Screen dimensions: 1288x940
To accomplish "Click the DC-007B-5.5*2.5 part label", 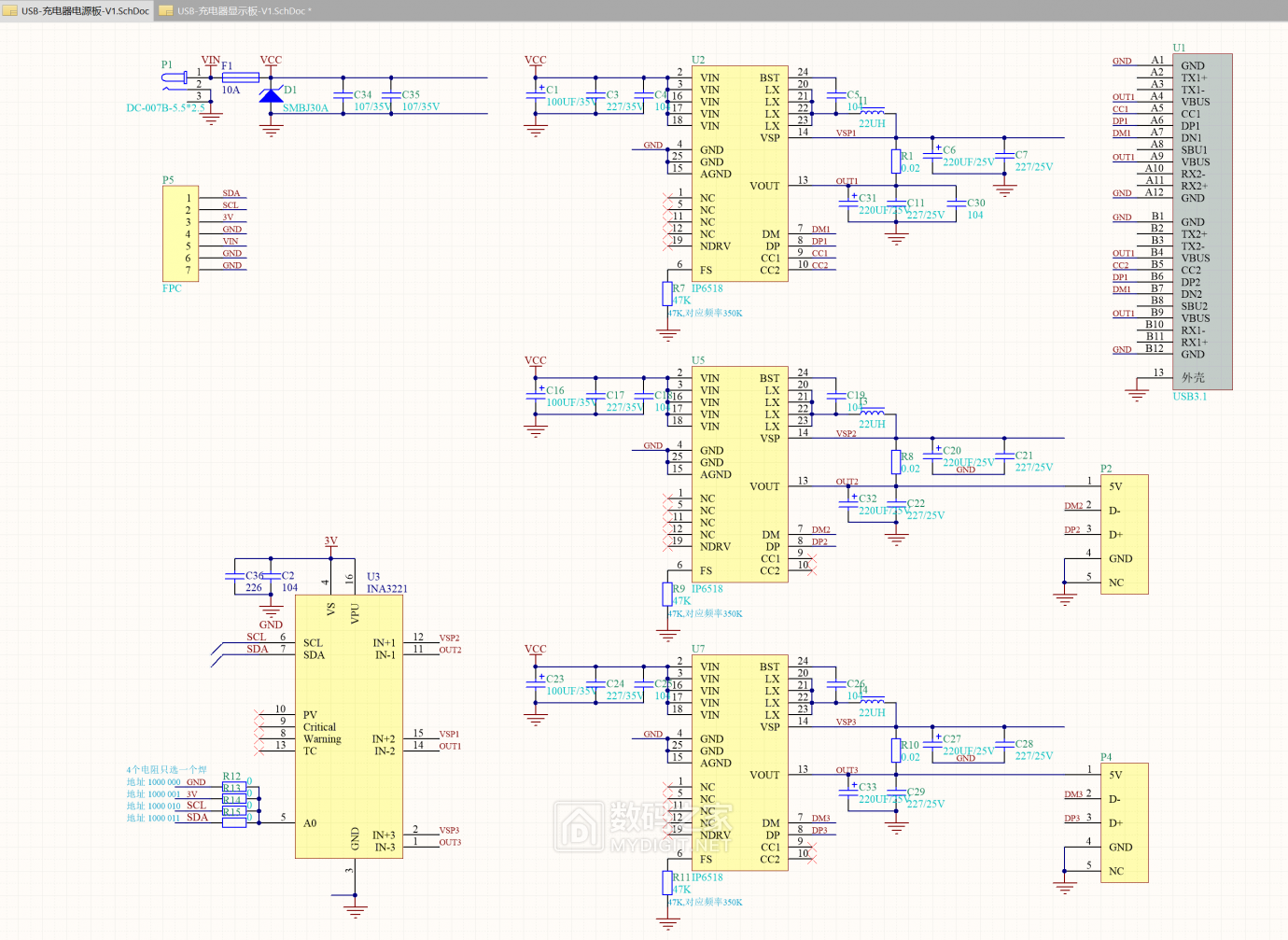I will (166, 107).
